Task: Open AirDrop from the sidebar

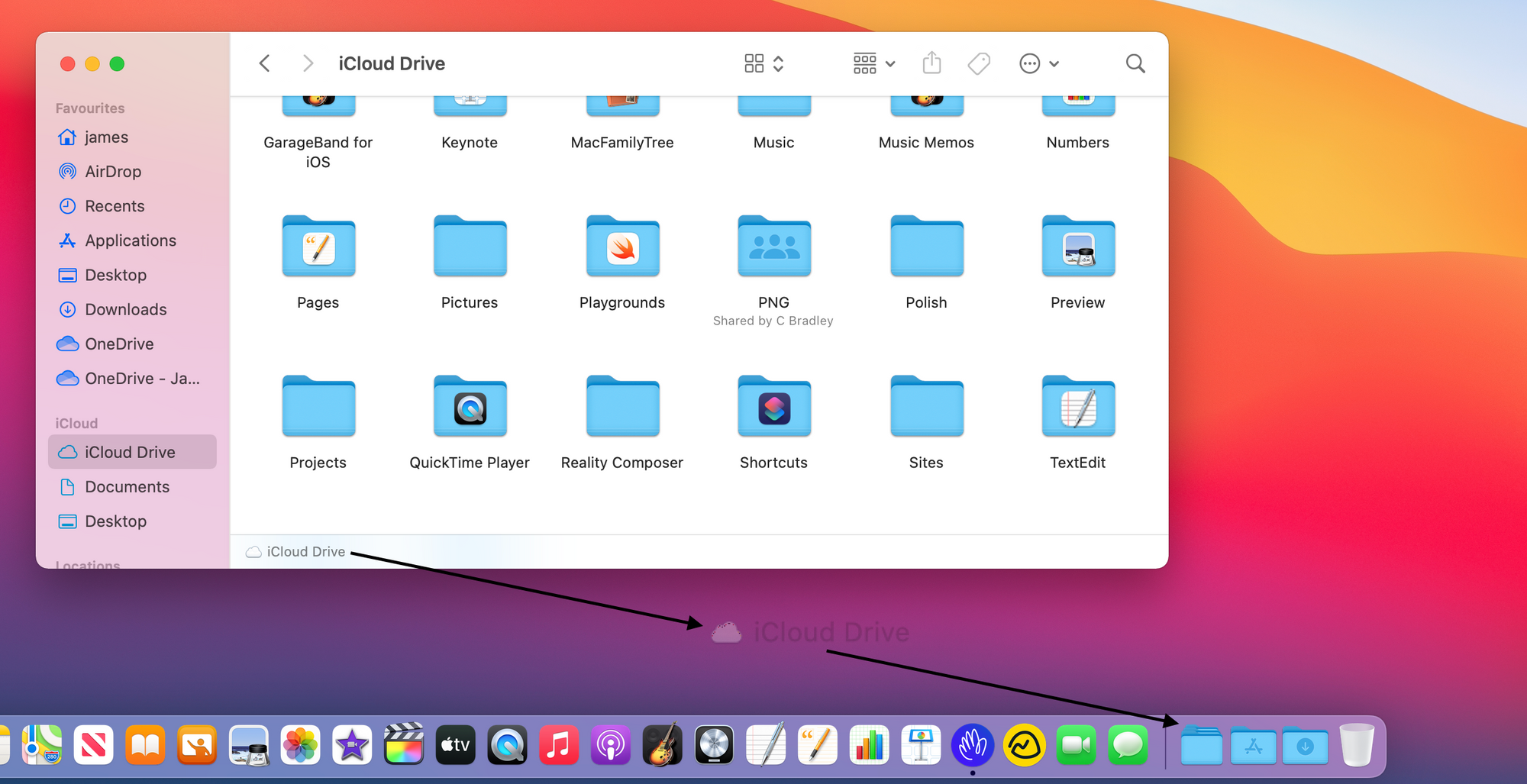Action: (x=113, y=171)
